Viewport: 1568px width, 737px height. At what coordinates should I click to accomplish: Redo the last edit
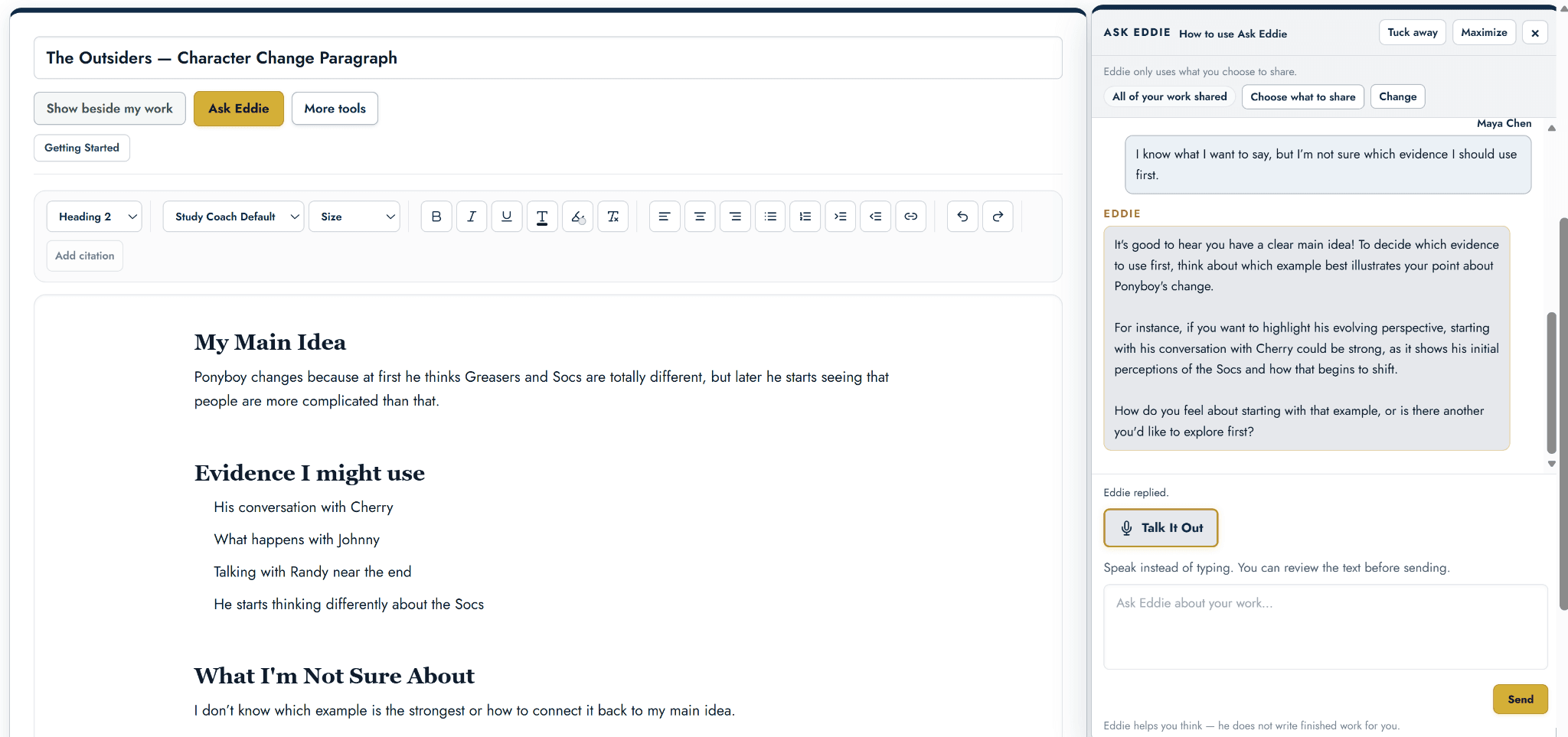(998, 217)
